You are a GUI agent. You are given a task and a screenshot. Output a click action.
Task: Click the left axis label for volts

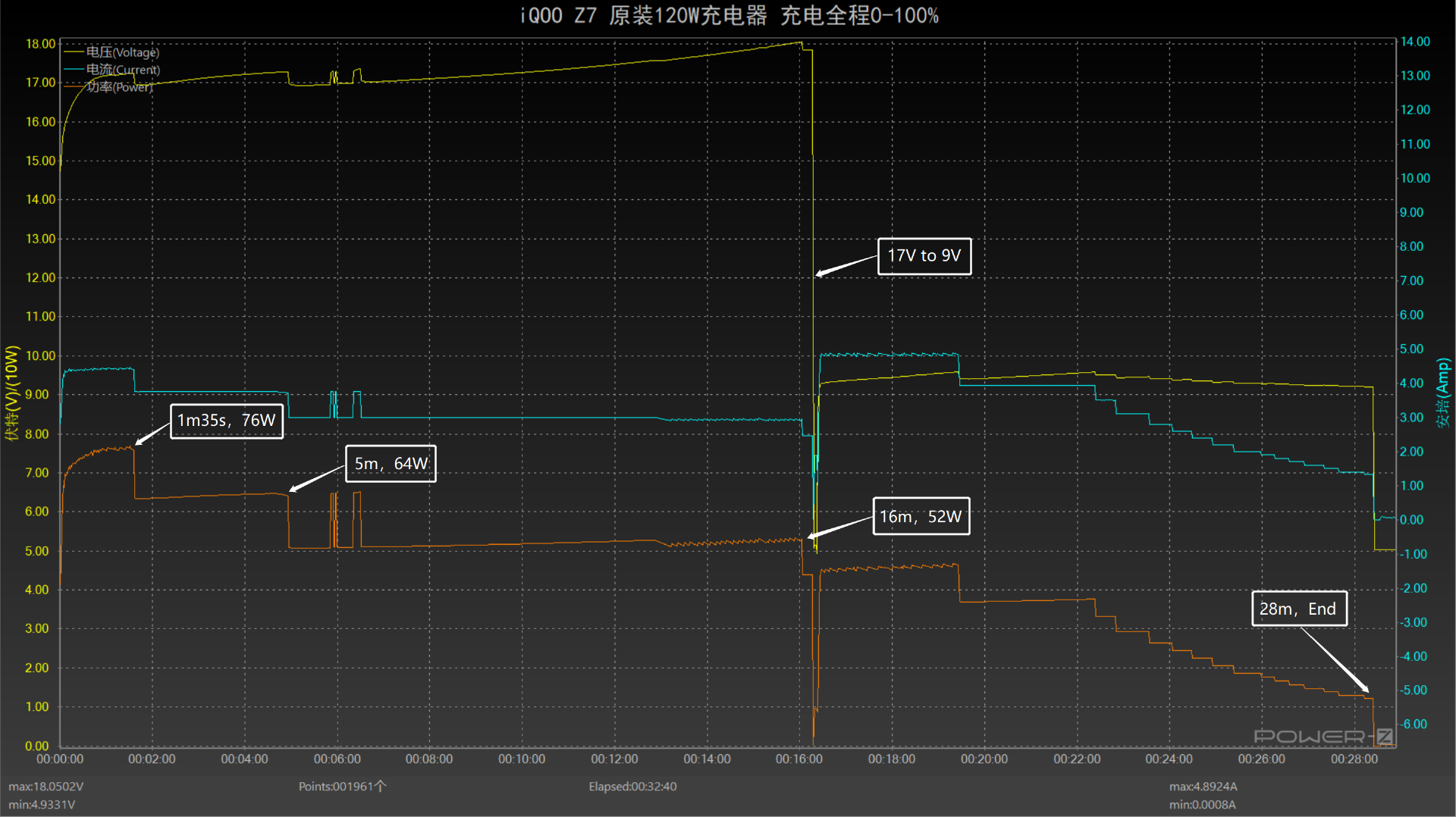pos(11,392)
